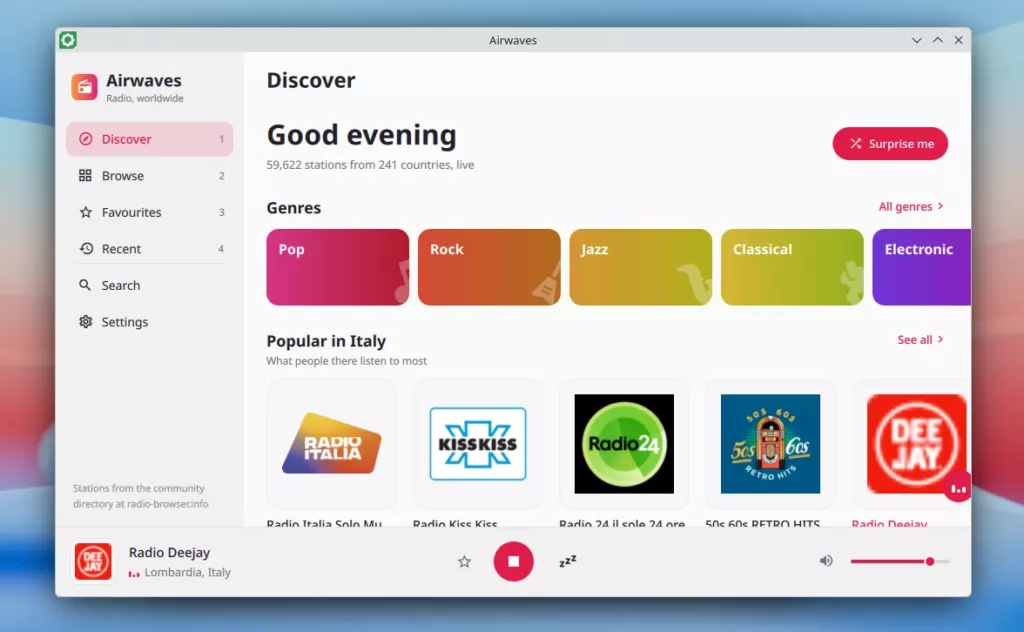Play the 50s 60s Retro Hits thumbnail
This screenshot has width=1024, height=632.
[x=771, y=444]
